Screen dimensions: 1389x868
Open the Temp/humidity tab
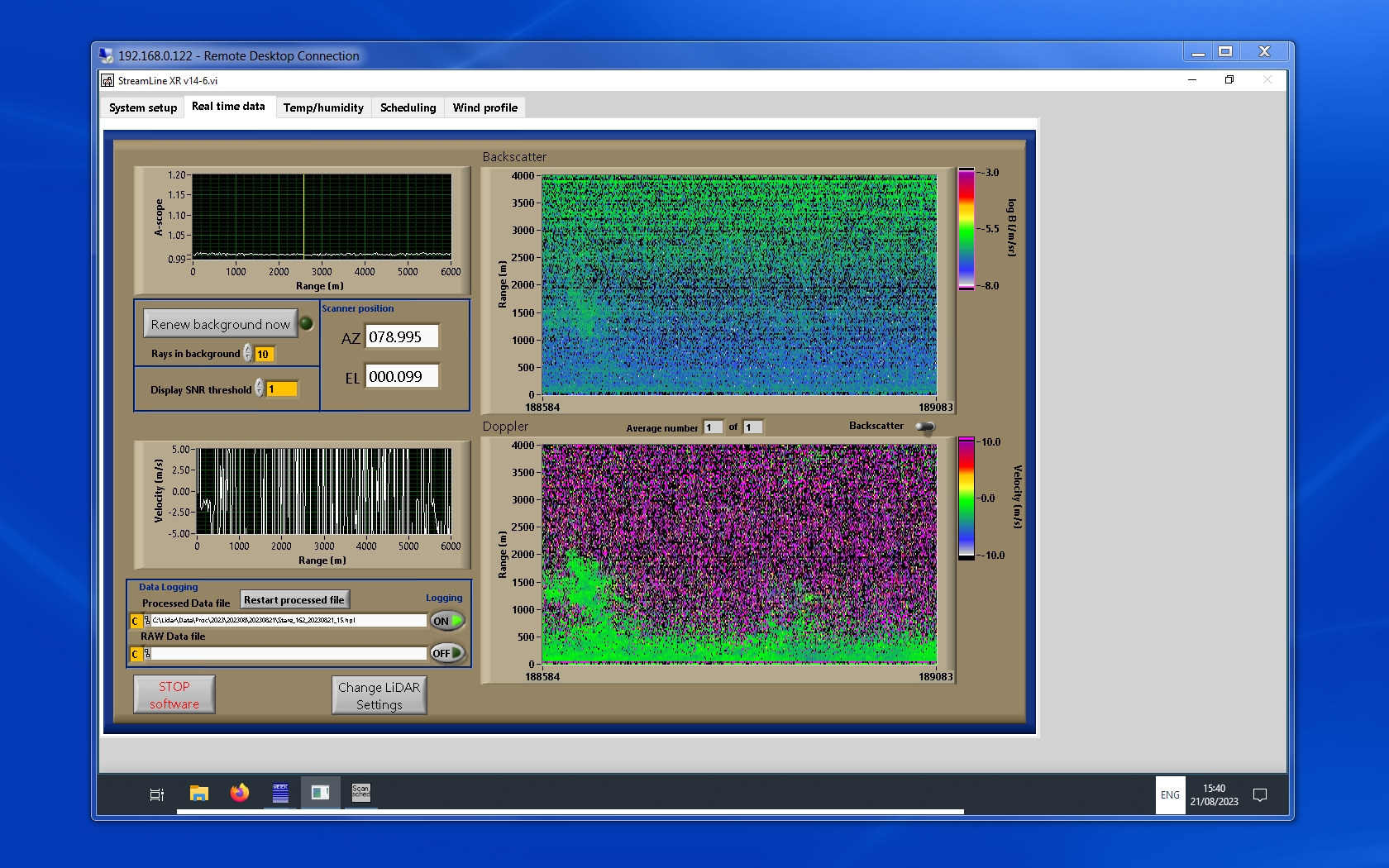pos(323,107)
